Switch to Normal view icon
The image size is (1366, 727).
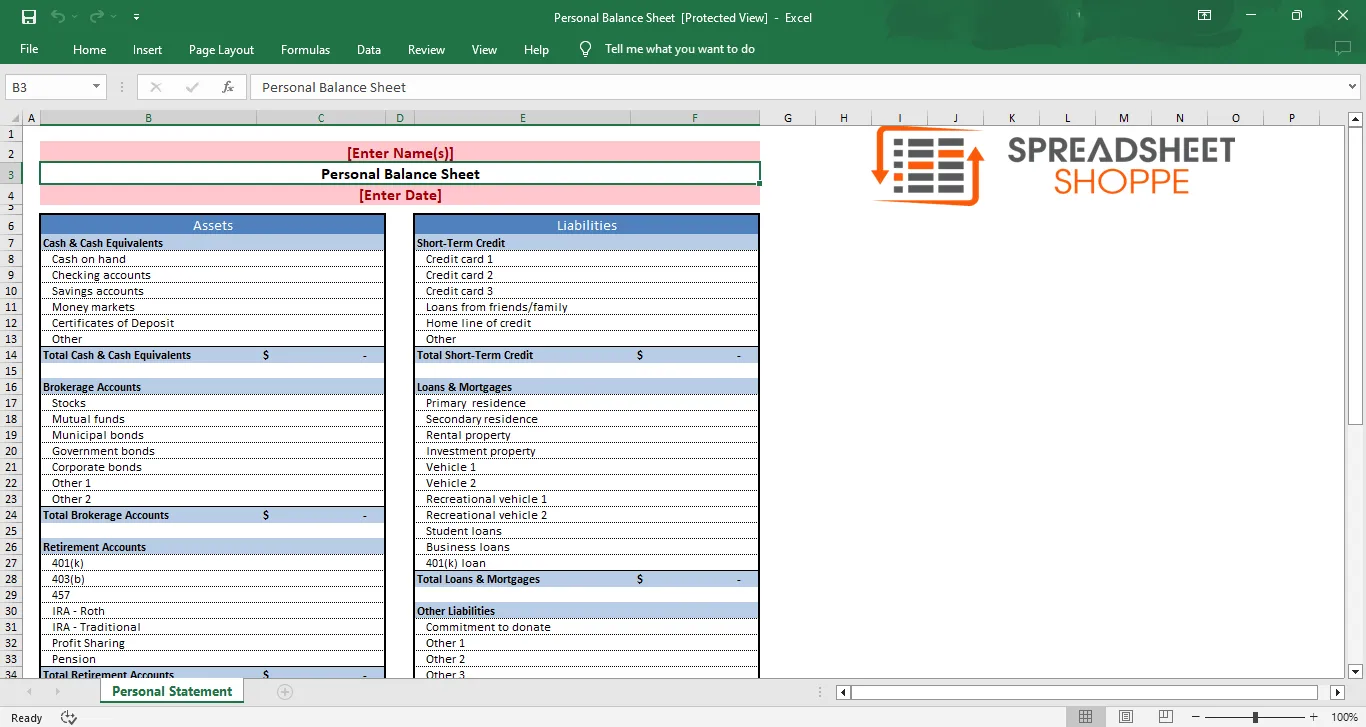coord(1086,717)
